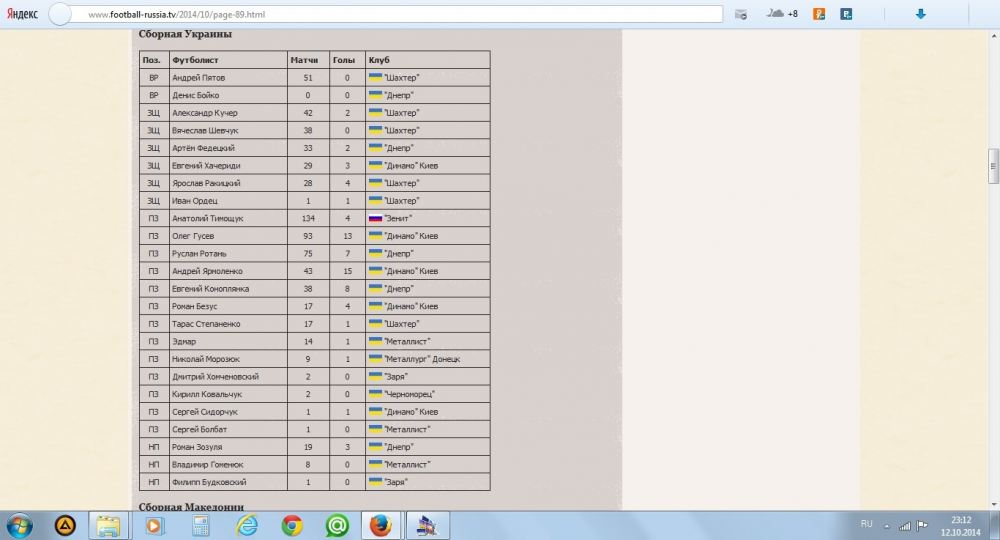The height and width of the screenshot is (540, 1000).
Task: Select player name Александр Кучер
Action: pos(205,113)
